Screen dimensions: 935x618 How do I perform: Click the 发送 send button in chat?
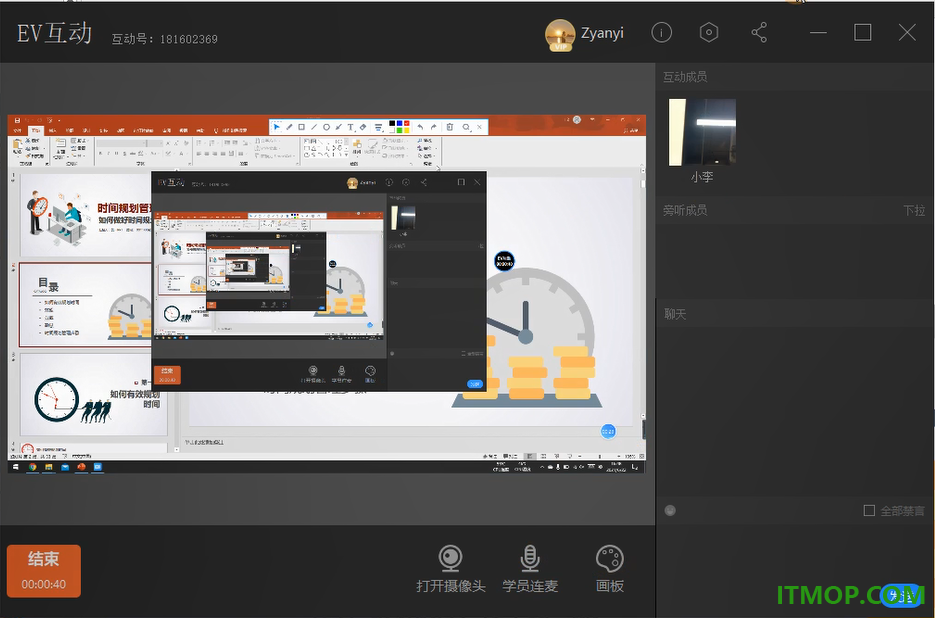pos(901,595)
